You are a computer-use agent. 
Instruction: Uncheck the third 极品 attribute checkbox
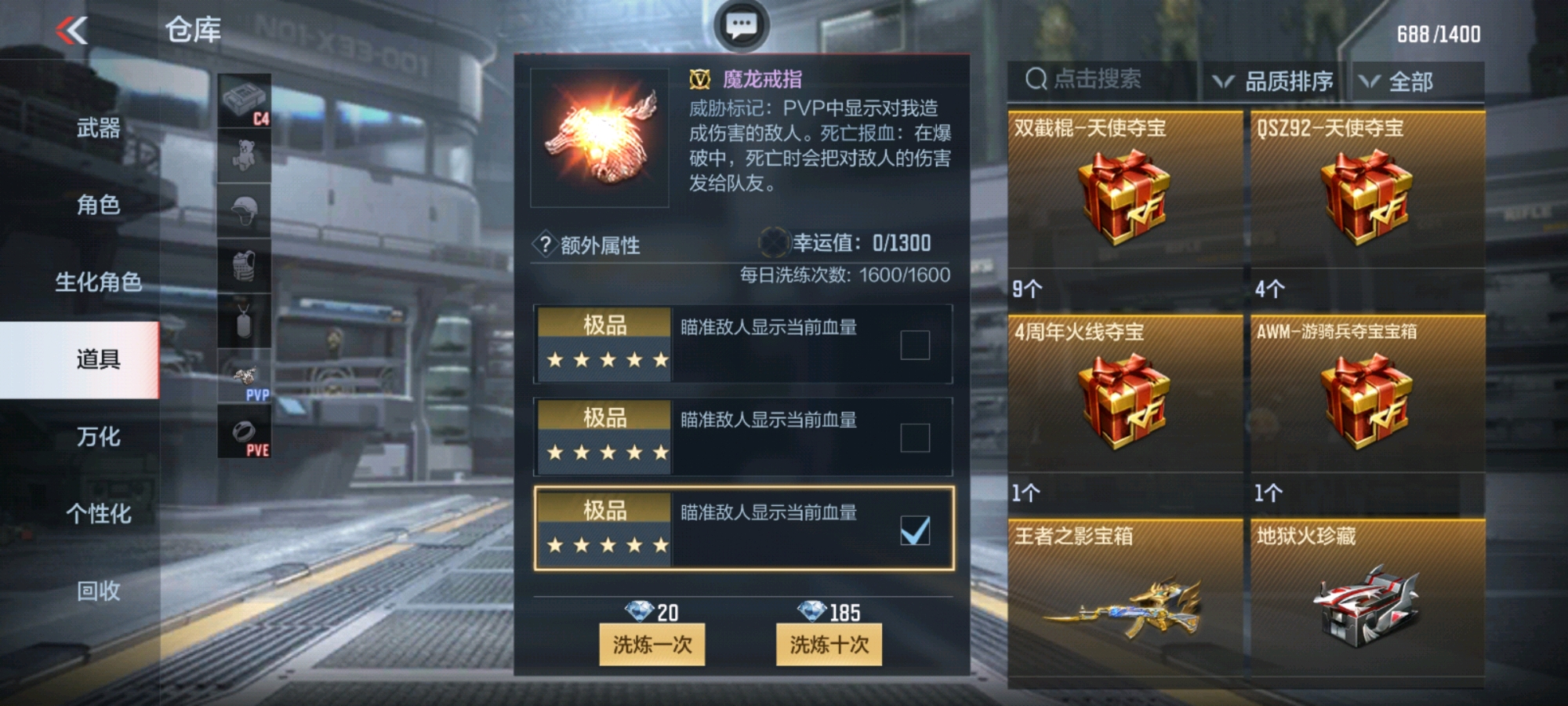pos(915,531)
